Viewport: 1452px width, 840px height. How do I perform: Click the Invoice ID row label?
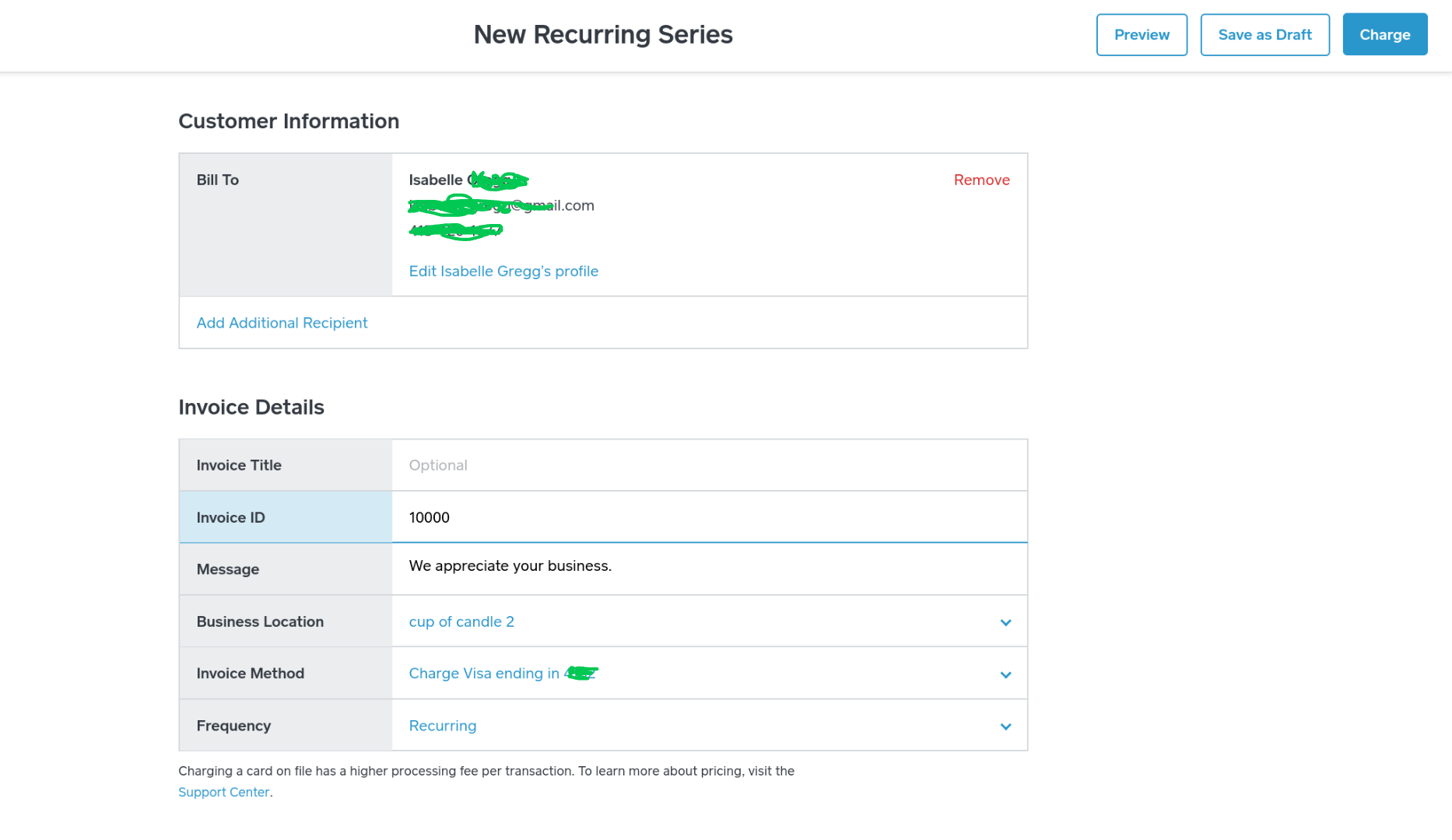(230, 517)
